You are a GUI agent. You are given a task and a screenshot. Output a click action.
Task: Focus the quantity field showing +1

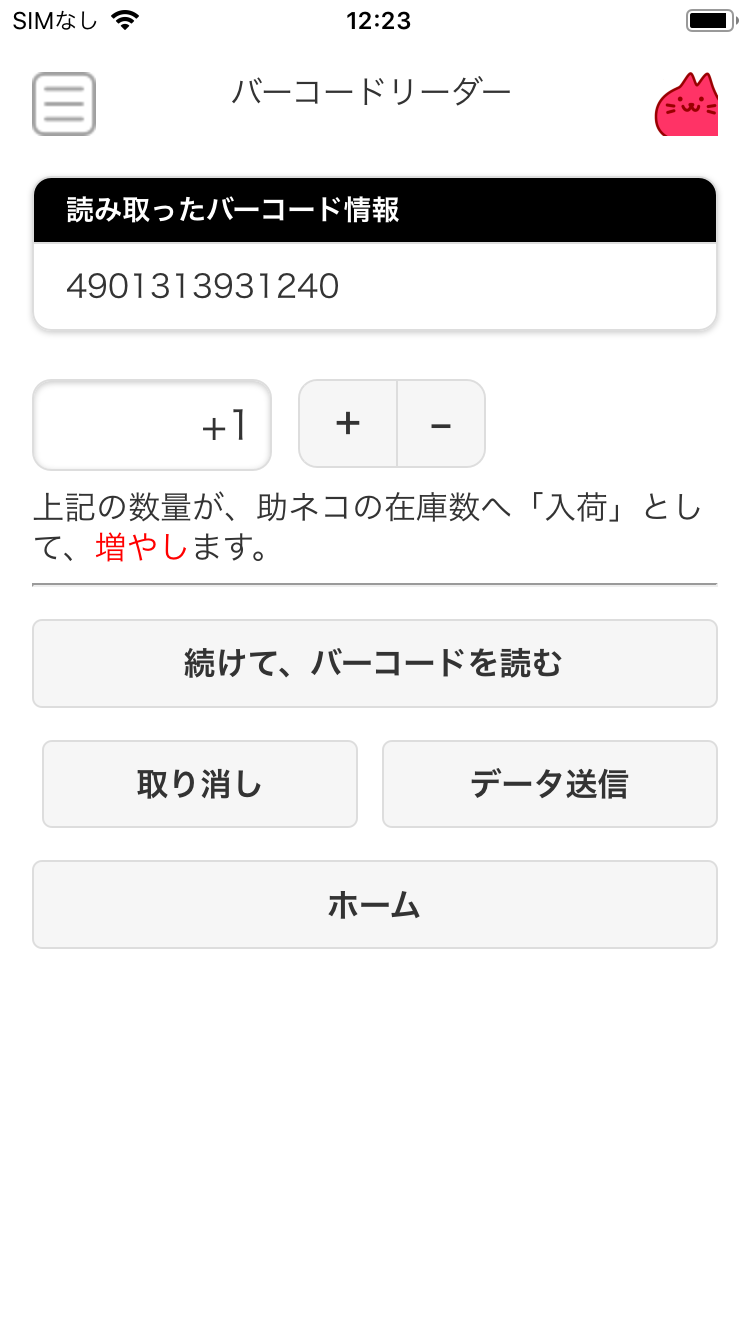pos(152,425)
